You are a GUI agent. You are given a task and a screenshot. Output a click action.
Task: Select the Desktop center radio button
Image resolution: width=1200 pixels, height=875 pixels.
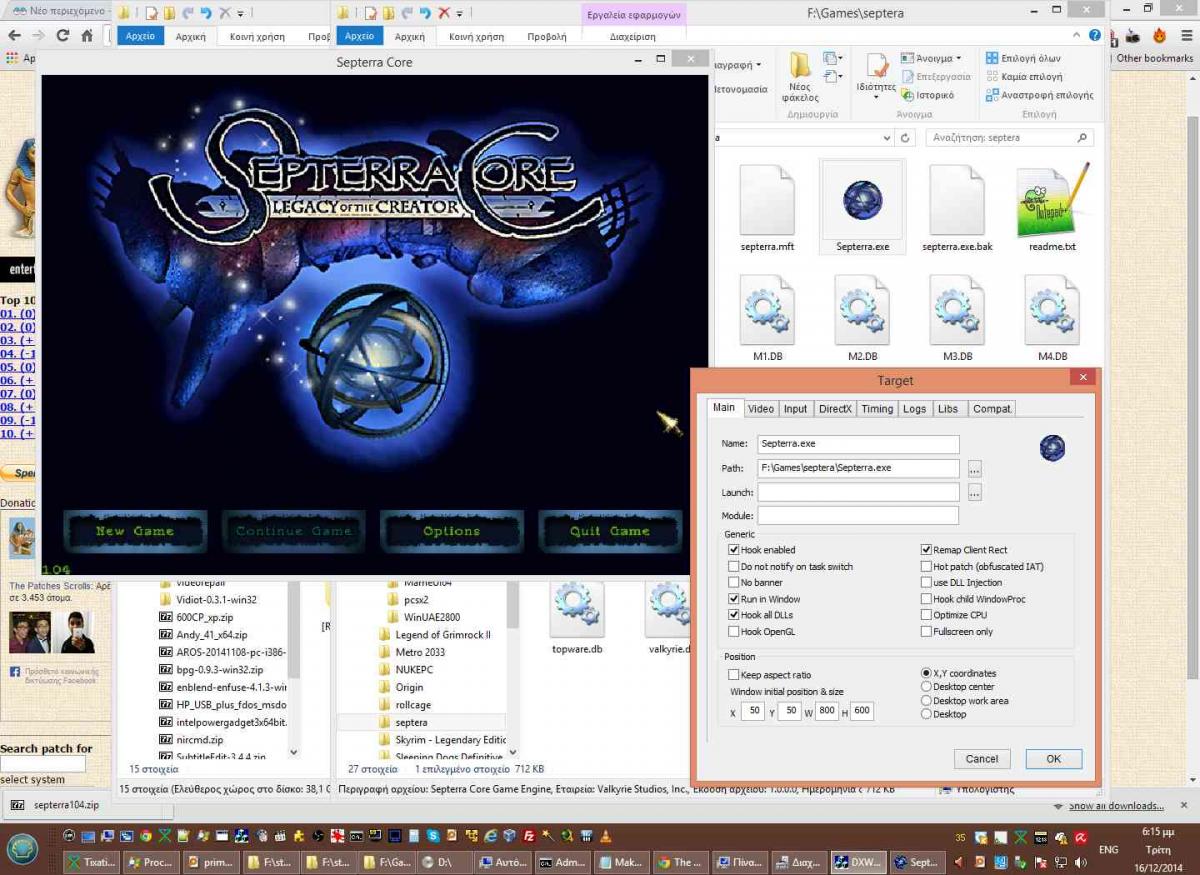click(926, 687)
